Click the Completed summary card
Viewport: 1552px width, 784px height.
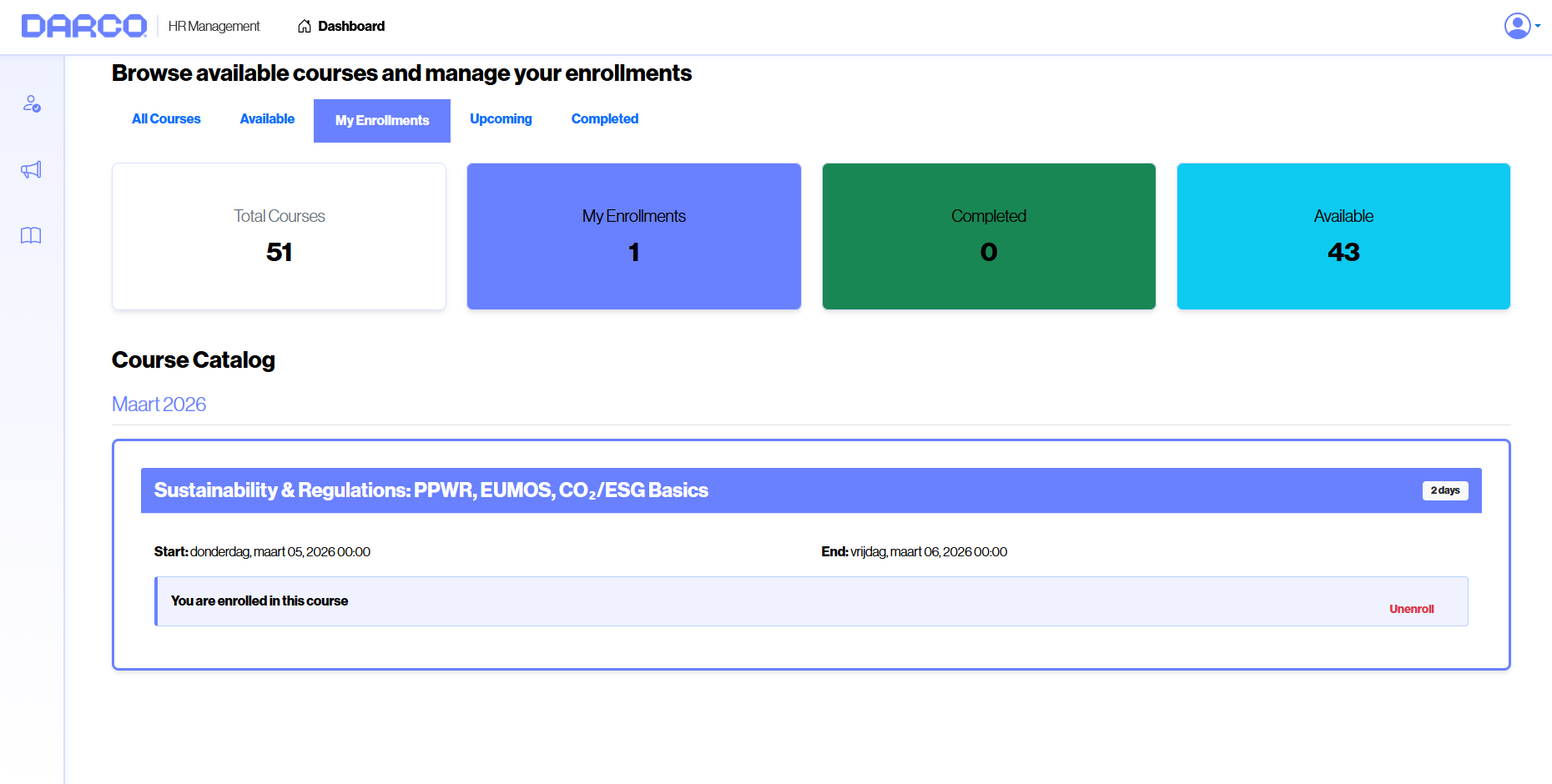click(x=988, y=236)
